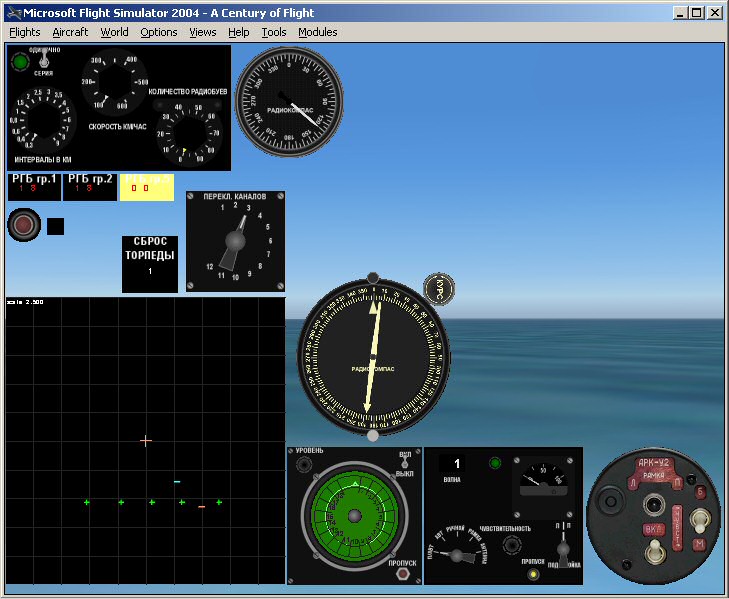Screen dimensions: 729x599
Task: Click the green lamp beside the СЕРИЯ switch
Action: click(x=20, y=61)
